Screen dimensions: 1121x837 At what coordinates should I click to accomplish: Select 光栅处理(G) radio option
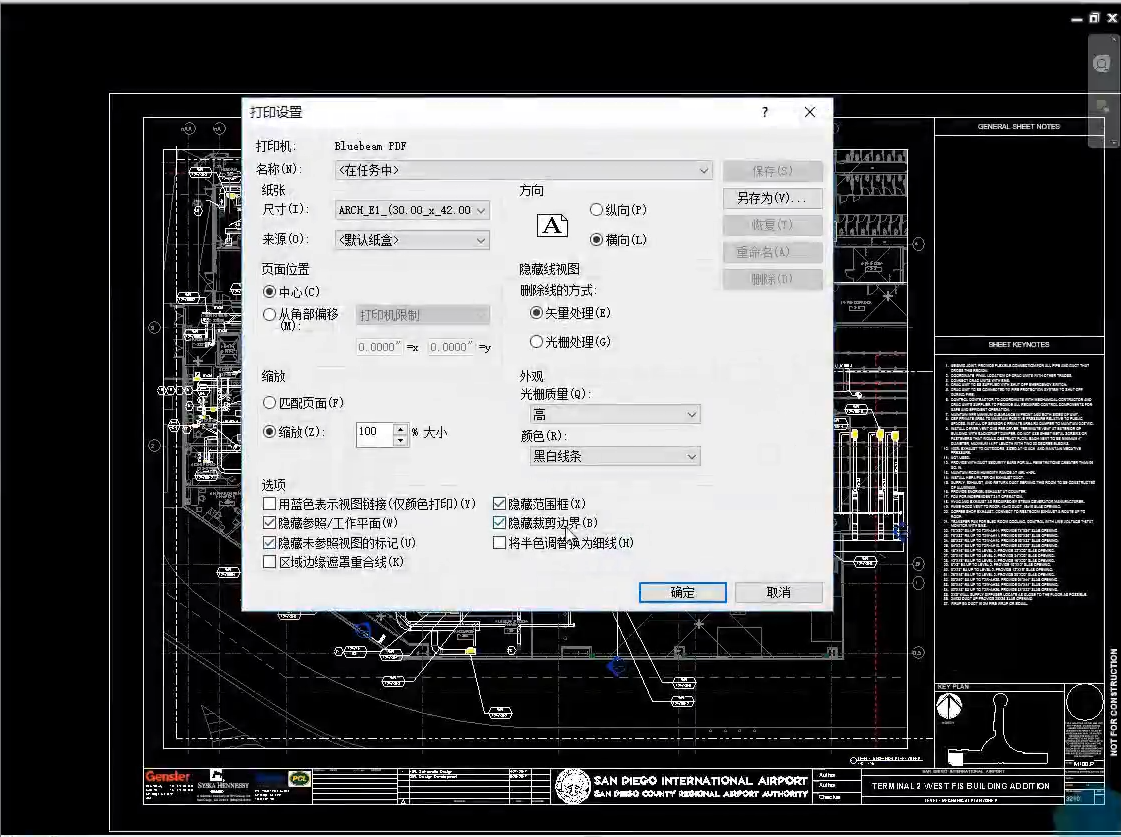tap(536, 342)
